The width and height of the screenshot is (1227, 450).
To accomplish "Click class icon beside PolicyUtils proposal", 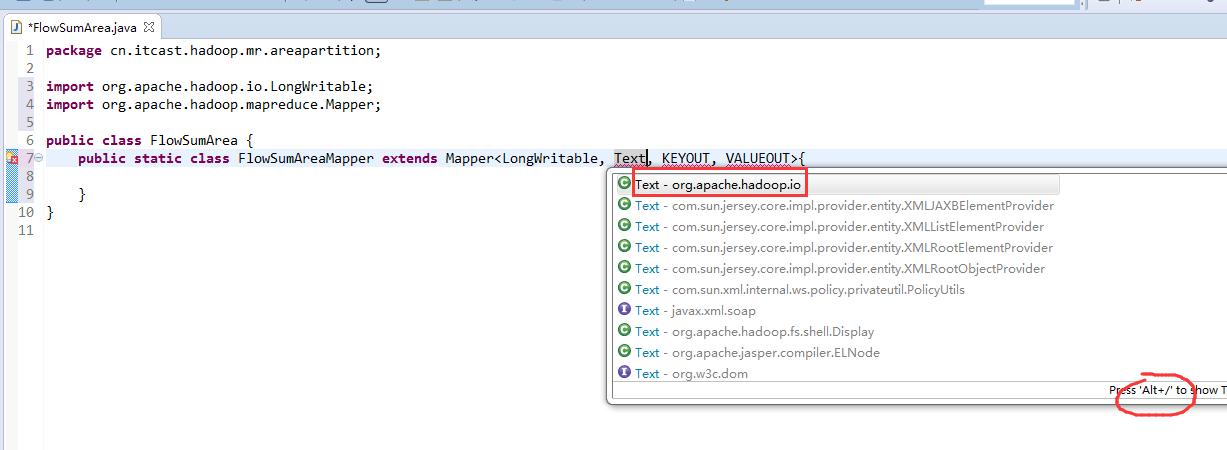I will [625, 288].
